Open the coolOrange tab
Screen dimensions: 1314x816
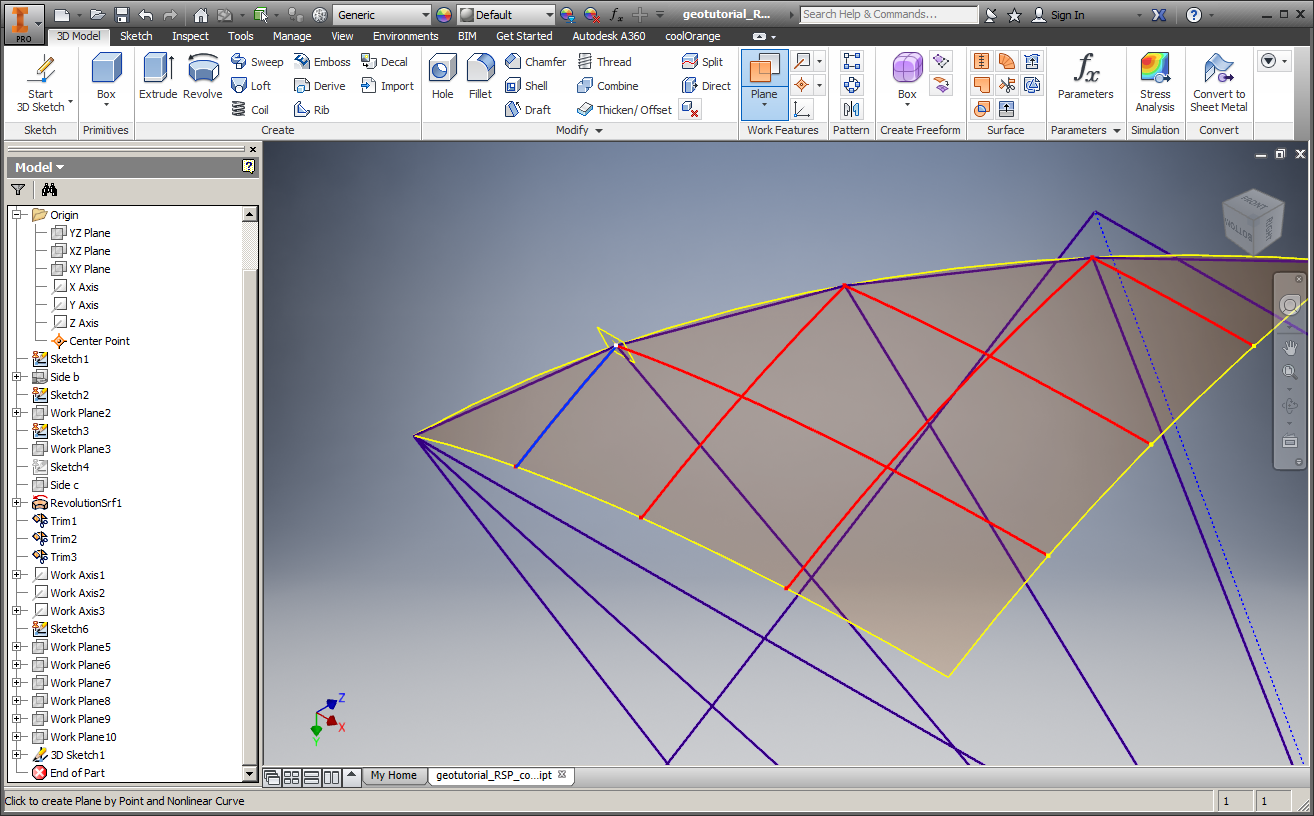pos(694,36)
